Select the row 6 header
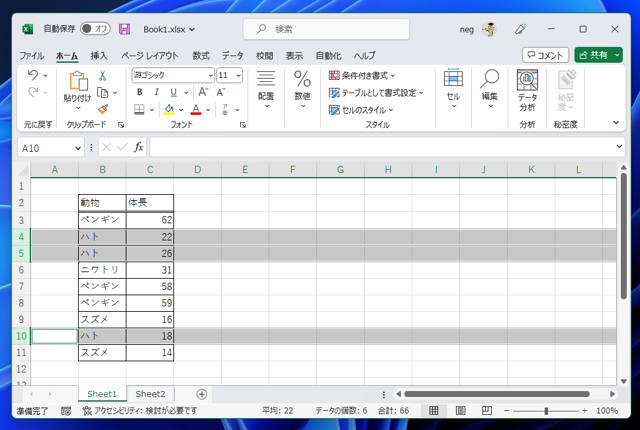 [x=21, y=270]
